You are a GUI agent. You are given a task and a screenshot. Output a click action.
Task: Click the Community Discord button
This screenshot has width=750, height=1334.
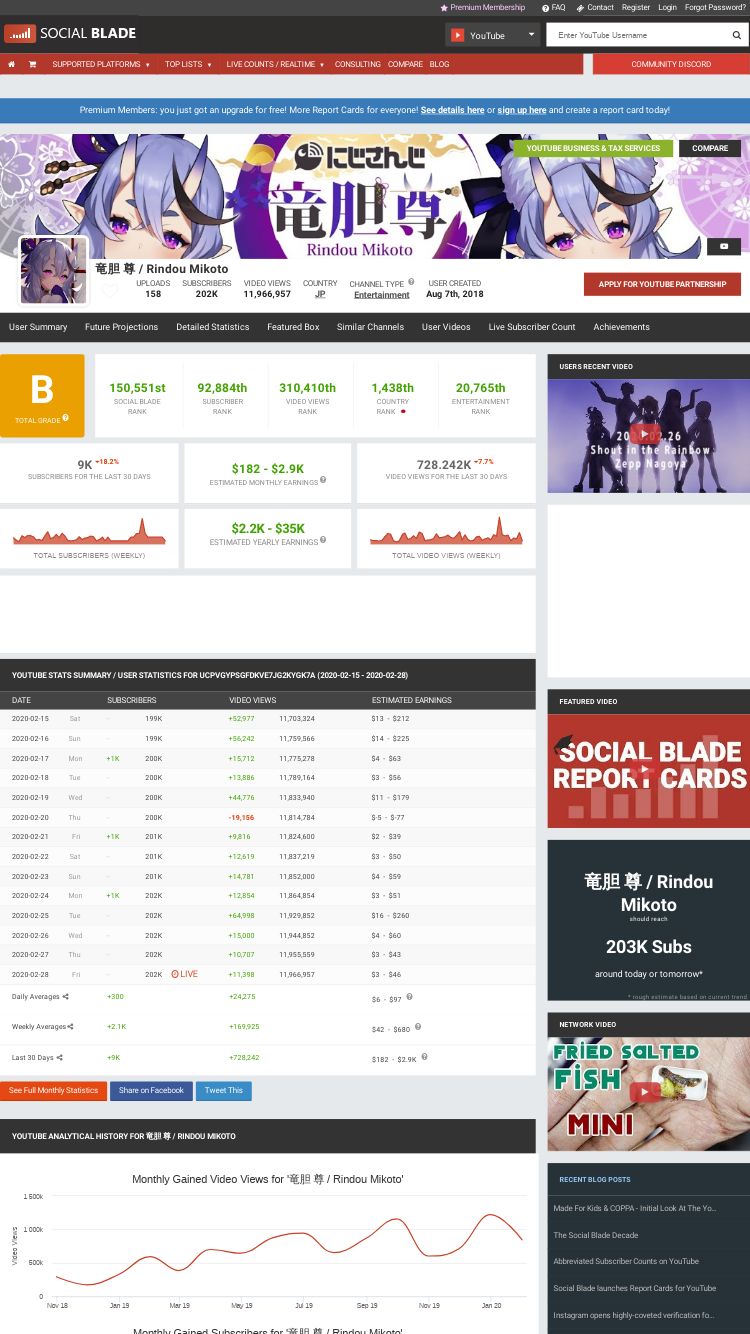point(671,64)
